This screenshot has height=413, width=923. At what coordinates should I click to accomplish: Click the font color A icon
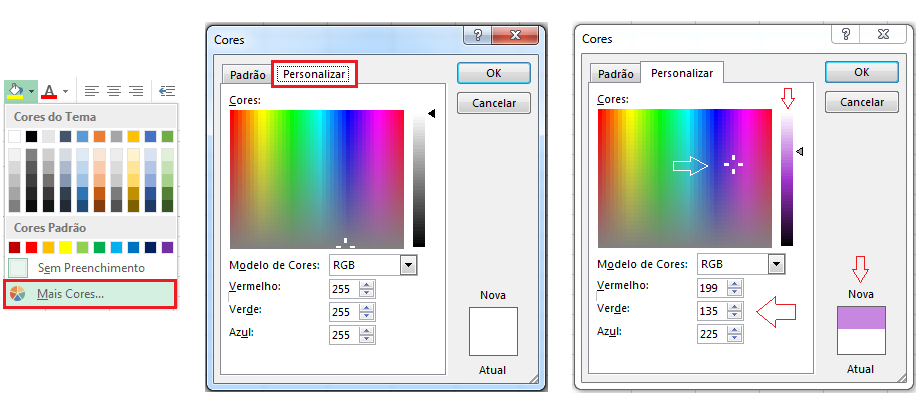pyautogui.click(x=50, y=91)
